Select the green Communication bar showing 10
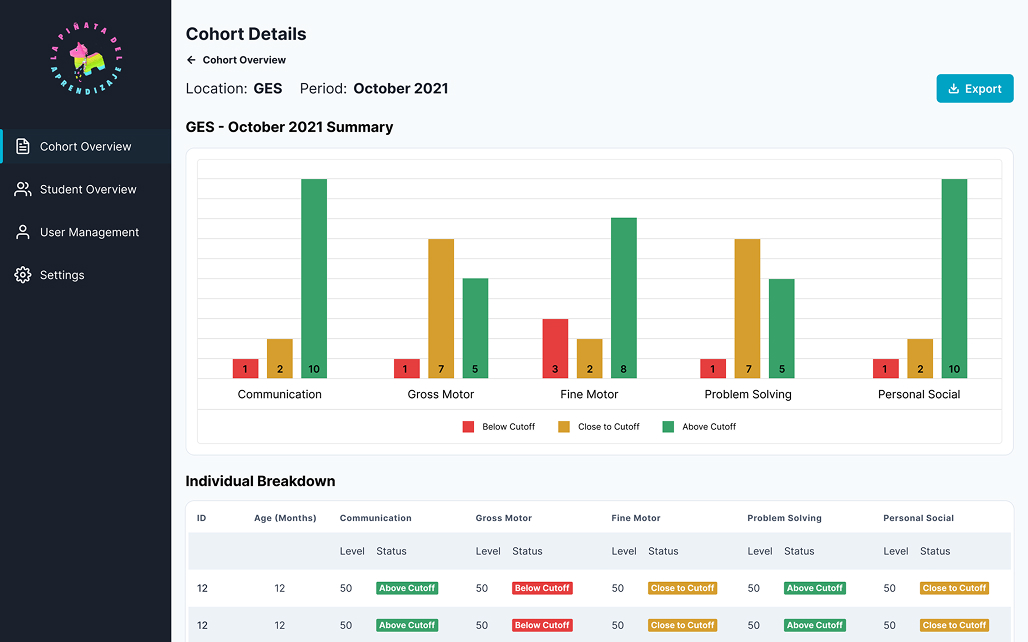 (x=314, y=278)
